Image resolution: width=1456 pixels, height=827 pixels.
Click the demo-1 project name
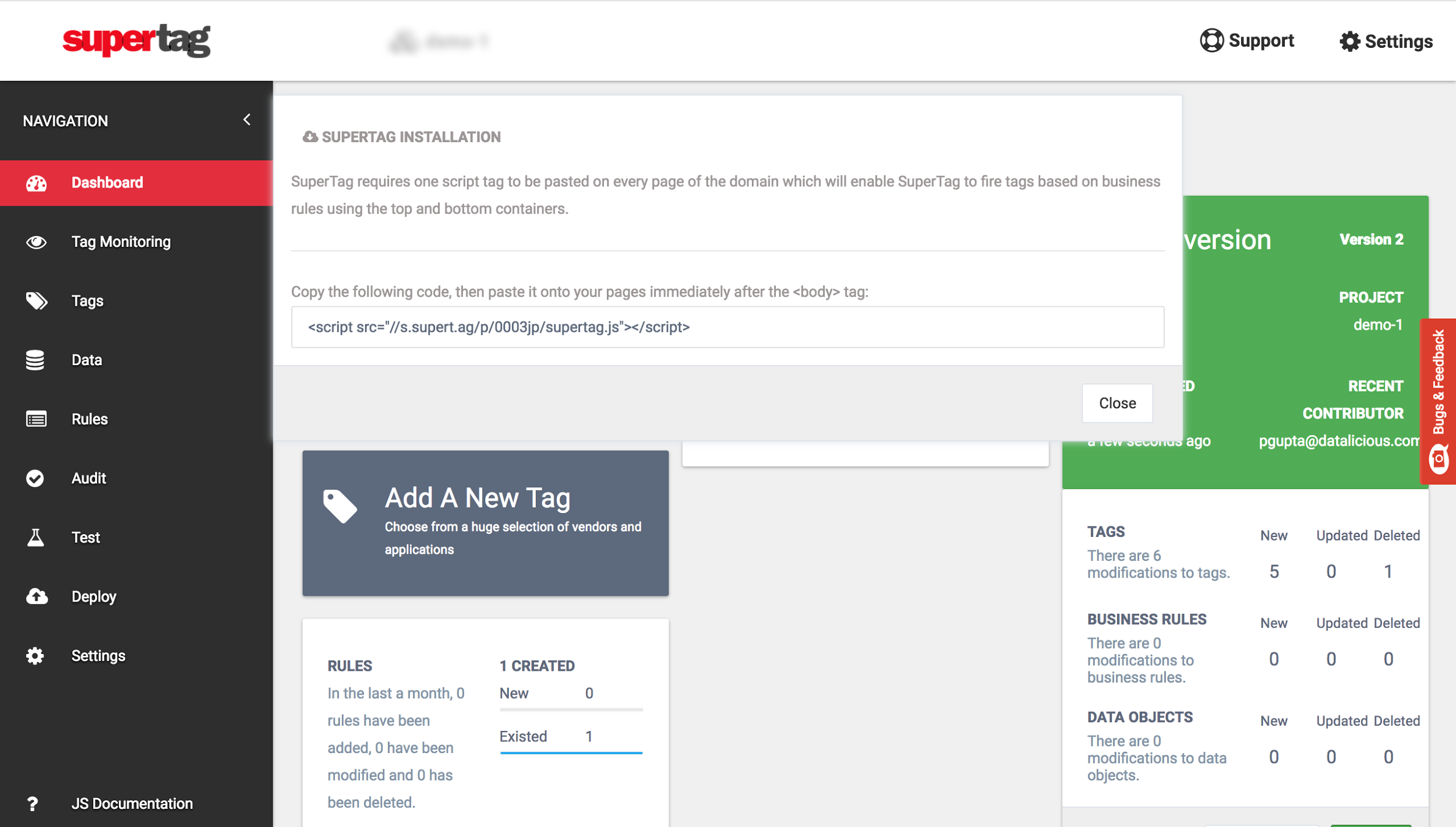(x=1378, y=324)
